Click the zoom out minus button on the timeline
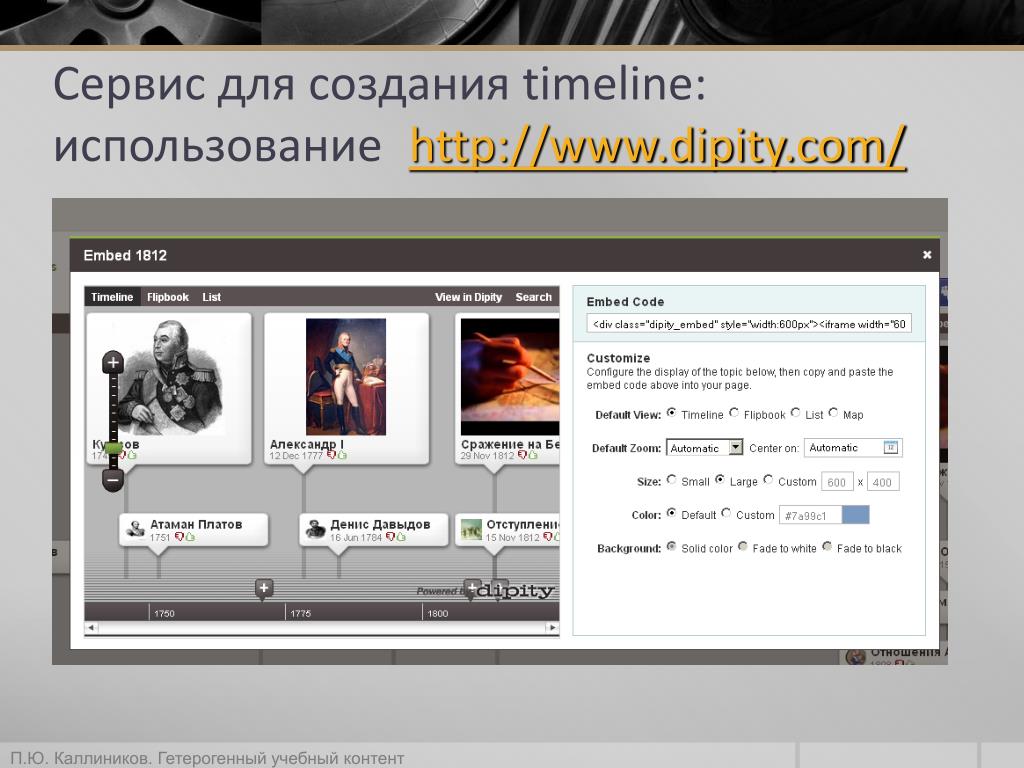 click(113, 480)
